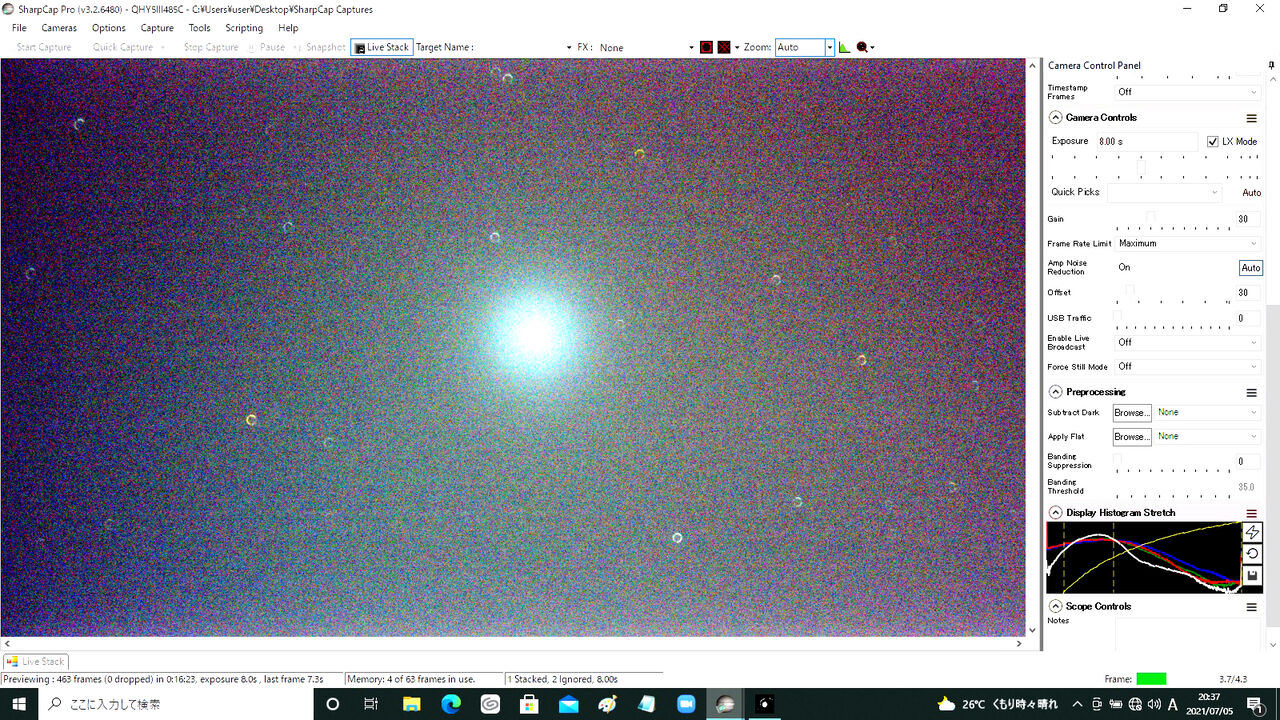Open the image histogram toolbar icon

point(844,47)
